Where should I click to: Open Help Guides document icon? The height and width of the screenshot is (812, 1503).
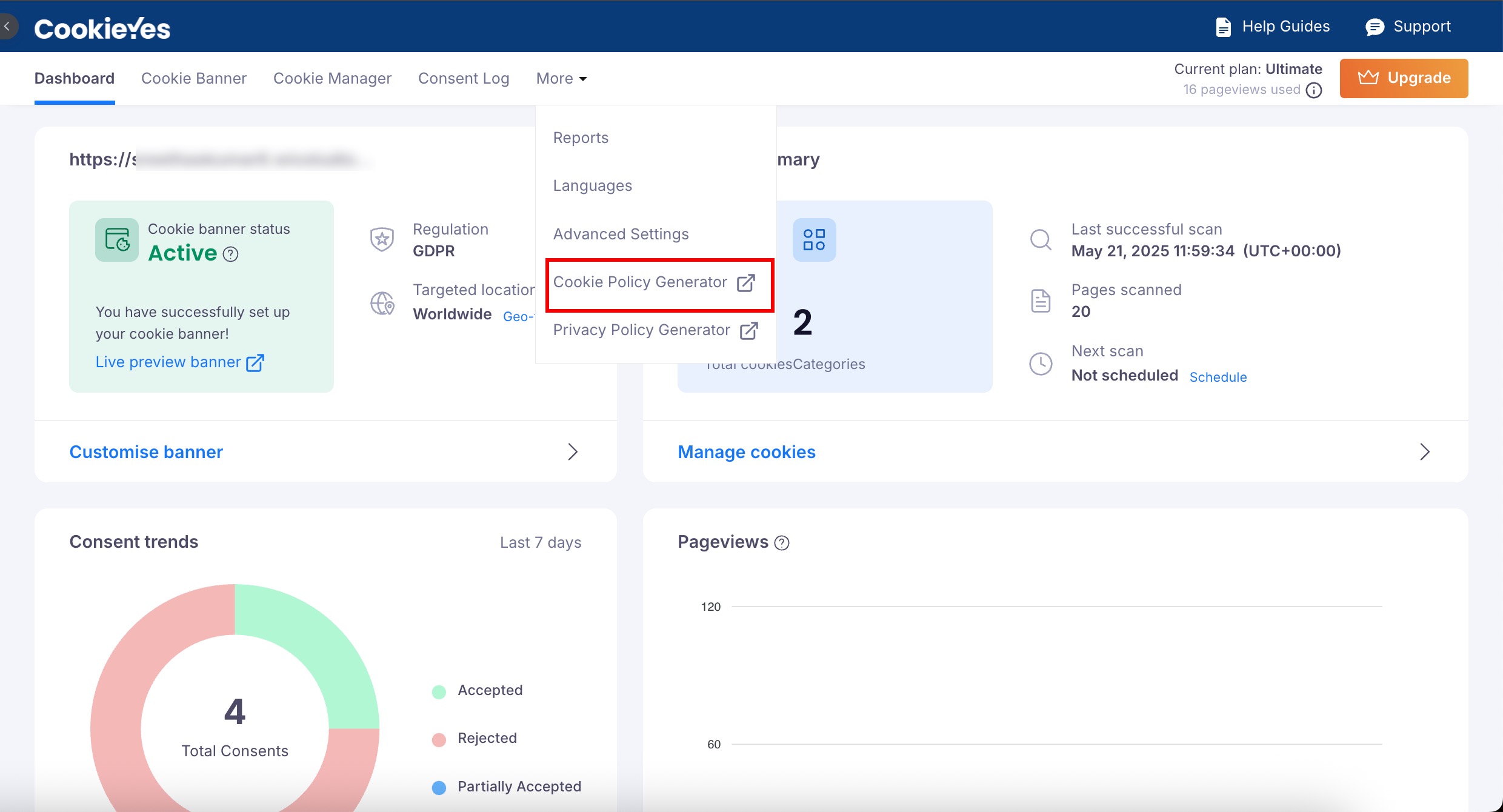1223,27
